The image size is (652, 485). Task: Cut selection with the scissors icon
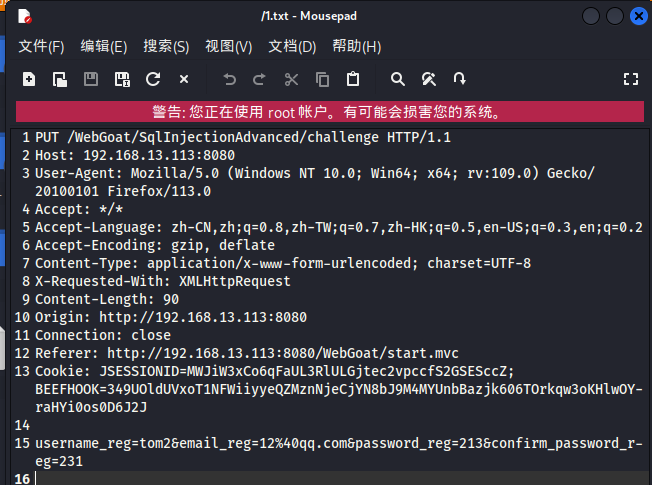point(291,79)
